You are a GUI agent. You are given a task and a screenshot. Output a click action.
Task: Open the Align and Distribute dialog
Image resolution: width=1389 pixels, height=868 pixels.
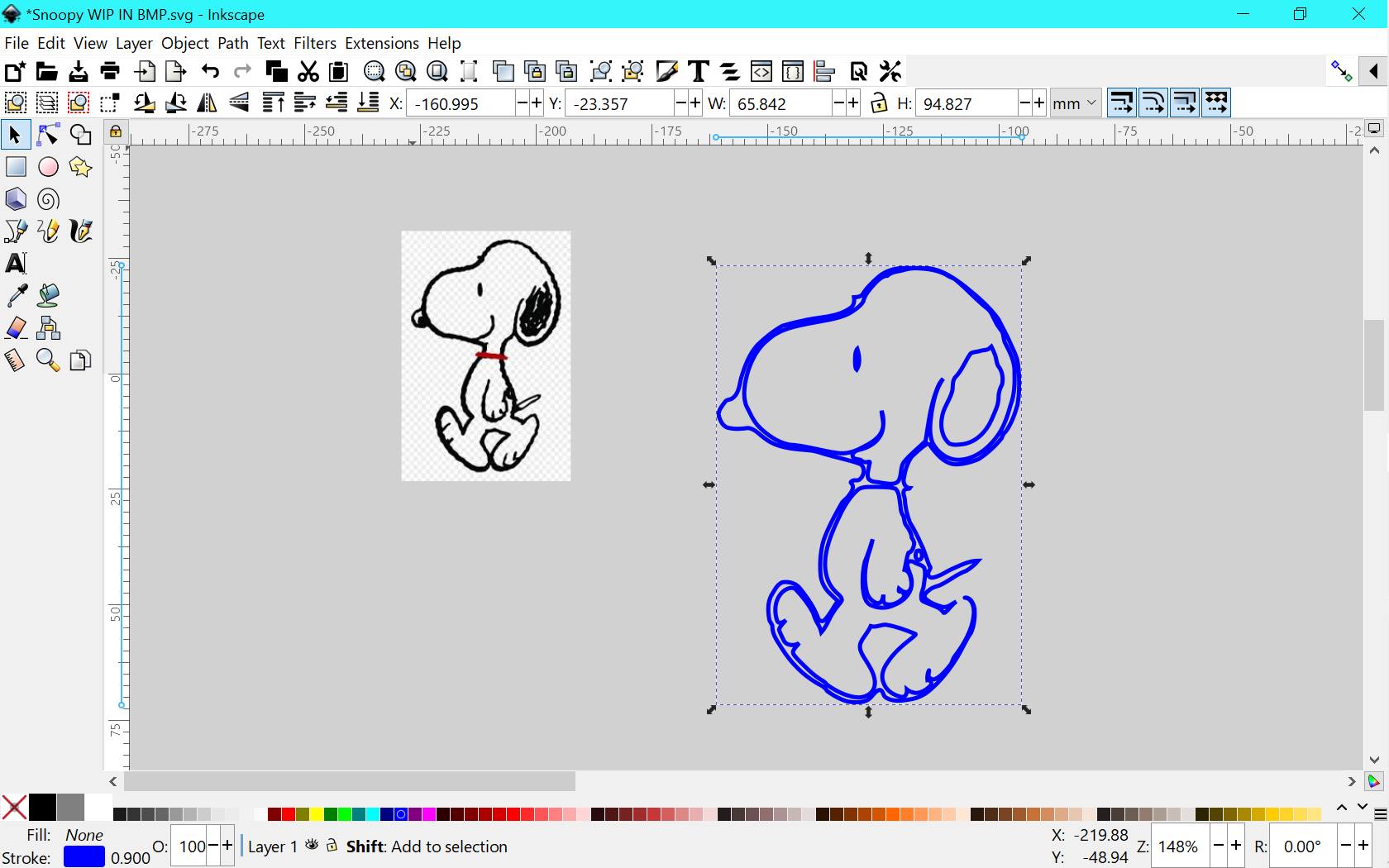click(824, 72)
